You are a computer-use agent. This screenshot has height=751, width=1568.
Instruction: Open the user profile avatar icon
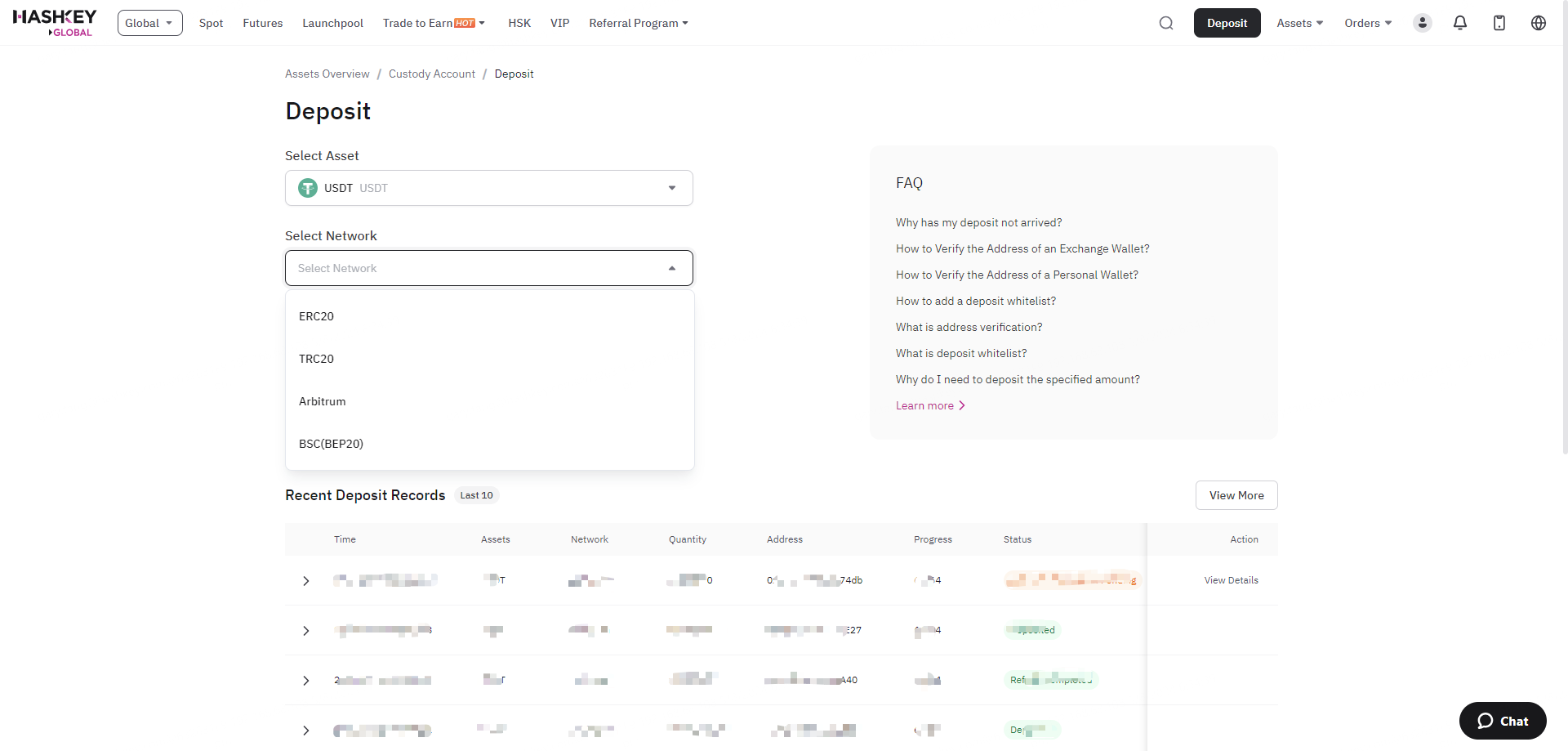point(1422,23)
